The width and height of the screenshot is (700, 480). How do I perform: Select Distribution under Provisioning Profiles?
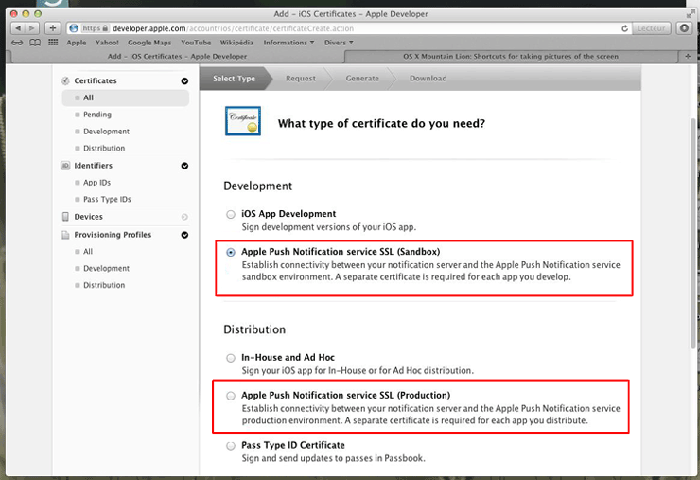[104, 285]
